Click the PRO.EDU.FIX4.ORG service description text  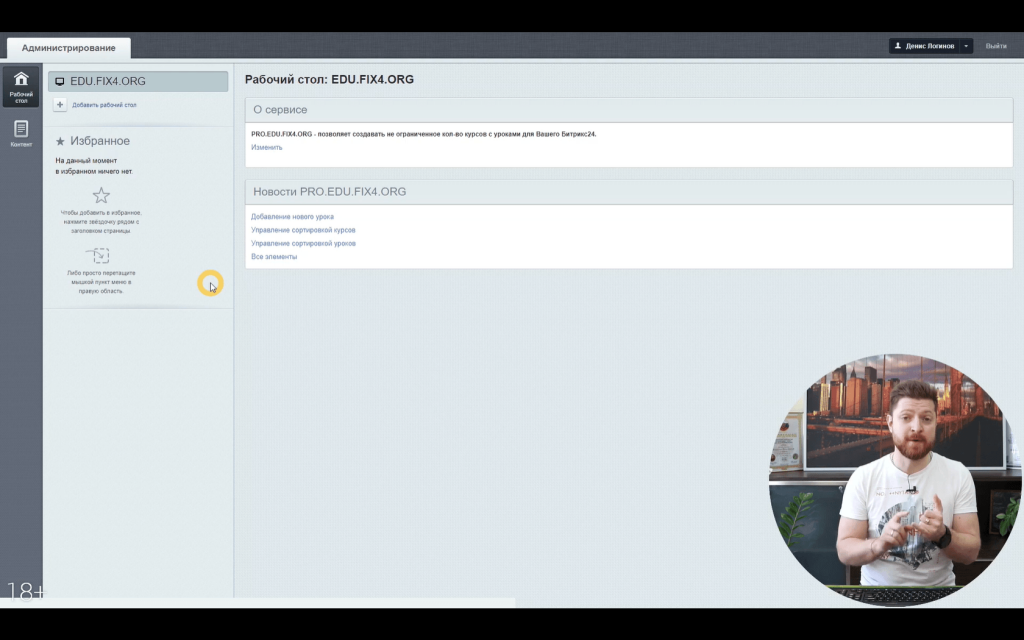(423, 134)
